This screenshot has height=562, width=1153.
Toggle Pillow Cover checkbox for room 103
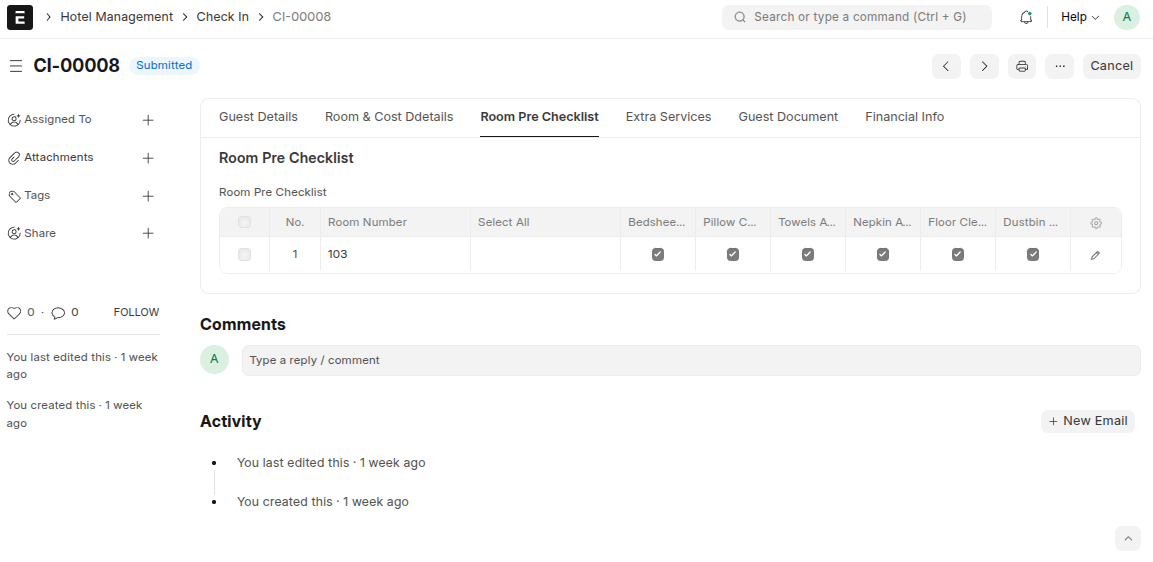coord(732,255)
